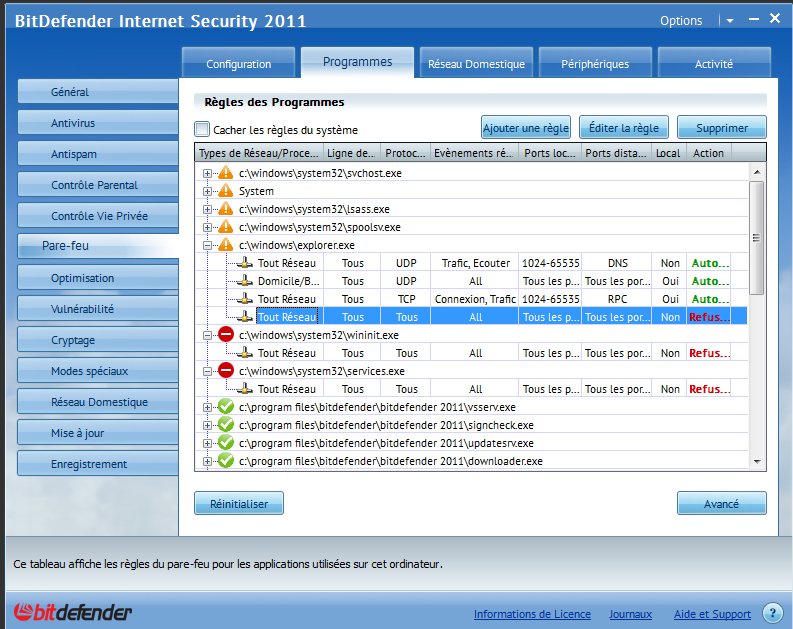Expand the updatesrv.exe rule node

(x=207, y=443)
